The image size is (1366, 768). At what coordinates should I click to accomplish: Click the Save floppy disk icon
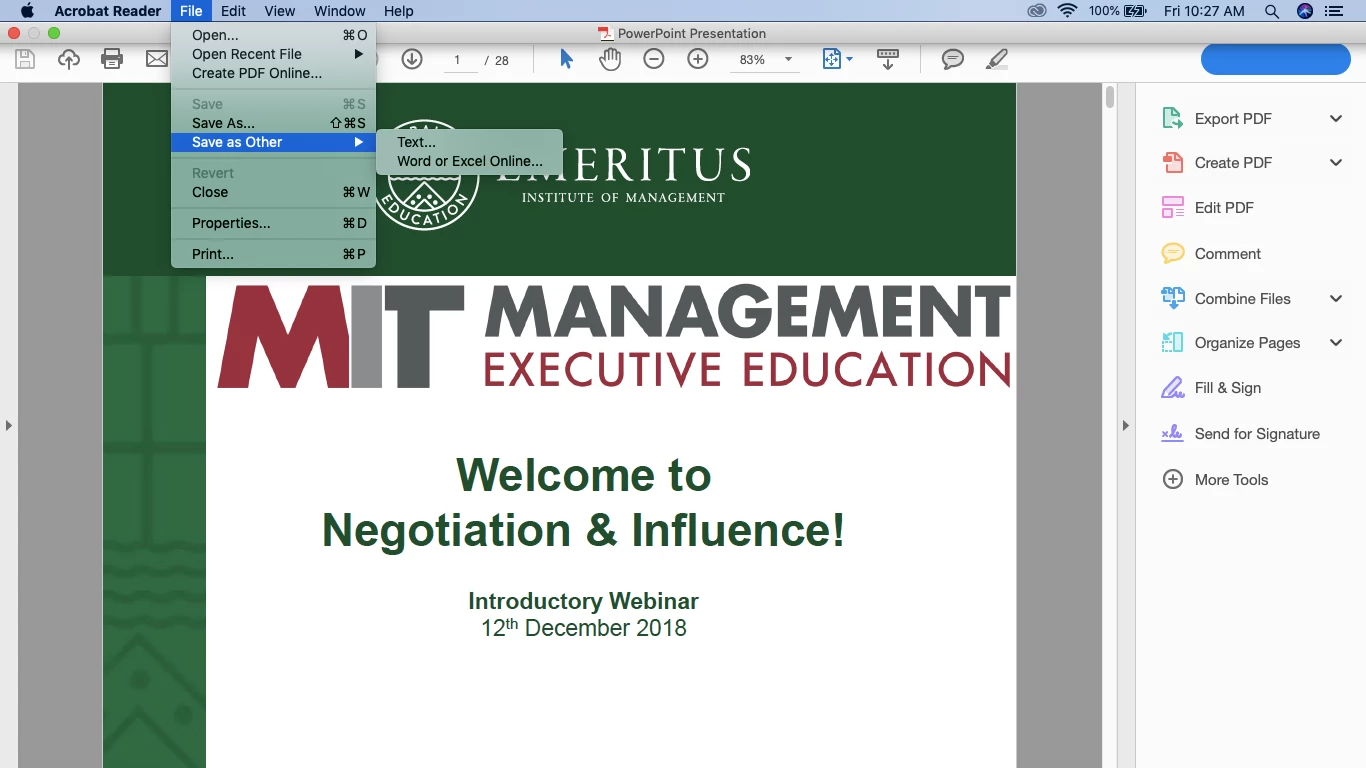25,59
